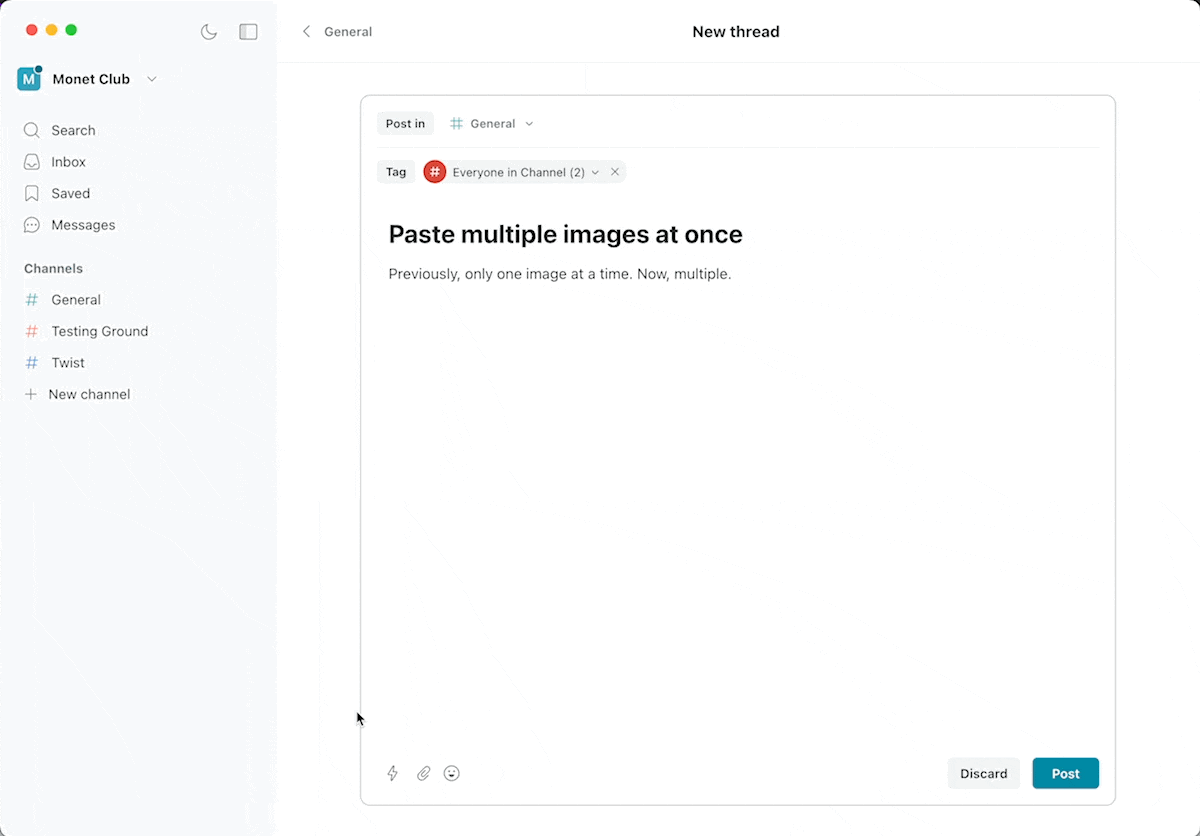Click the red hash avatar in tag chip
This screenshot has width=1200, height=836.
(x=435, y=172)
